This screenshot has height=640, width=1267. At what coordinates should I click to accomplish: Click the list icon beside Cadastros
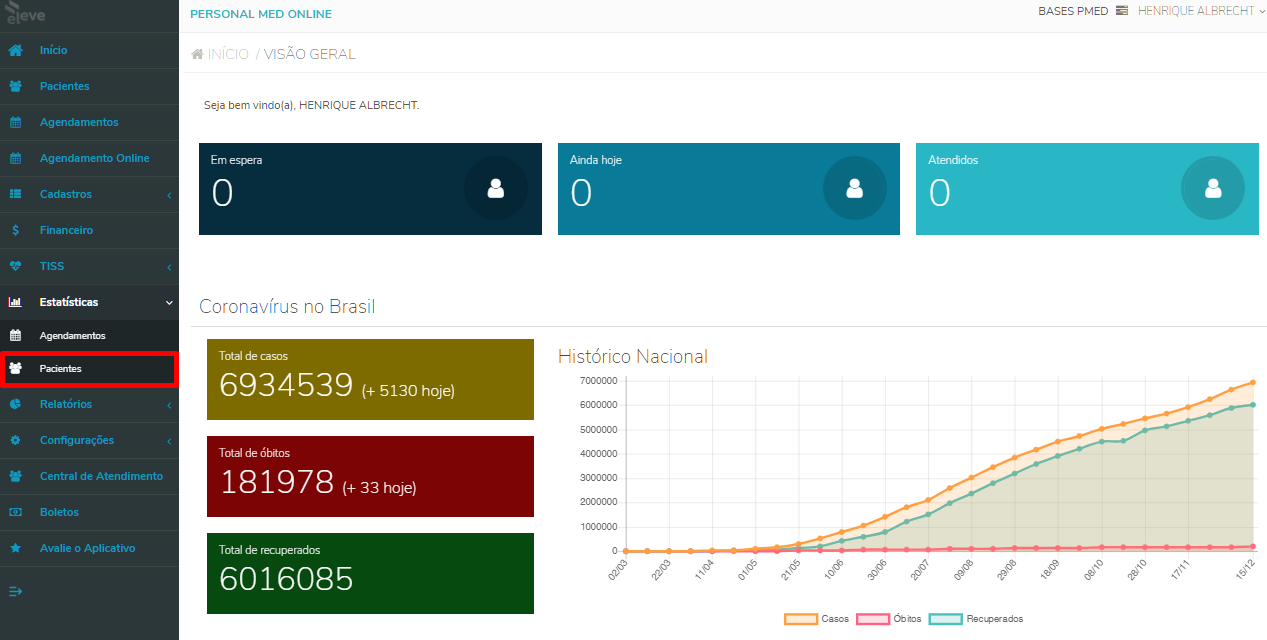tap(15, 194)
